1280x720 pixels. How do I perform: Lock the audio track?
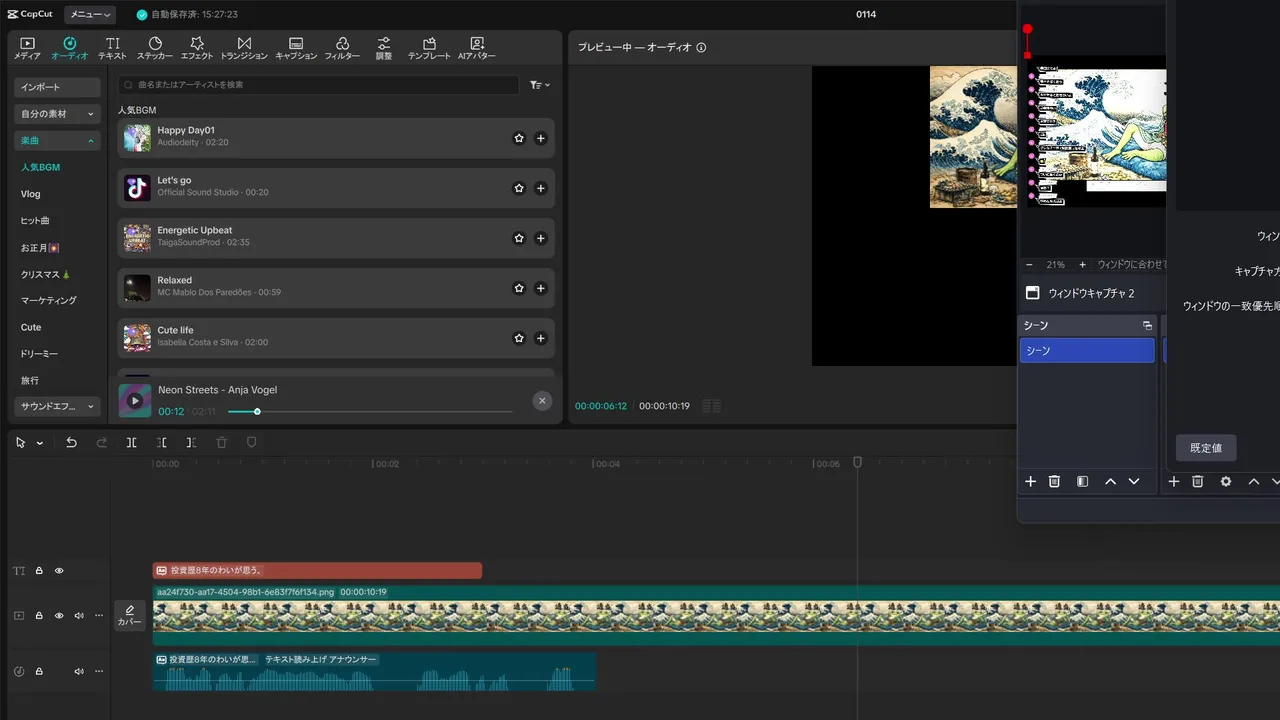coord(39,672)
